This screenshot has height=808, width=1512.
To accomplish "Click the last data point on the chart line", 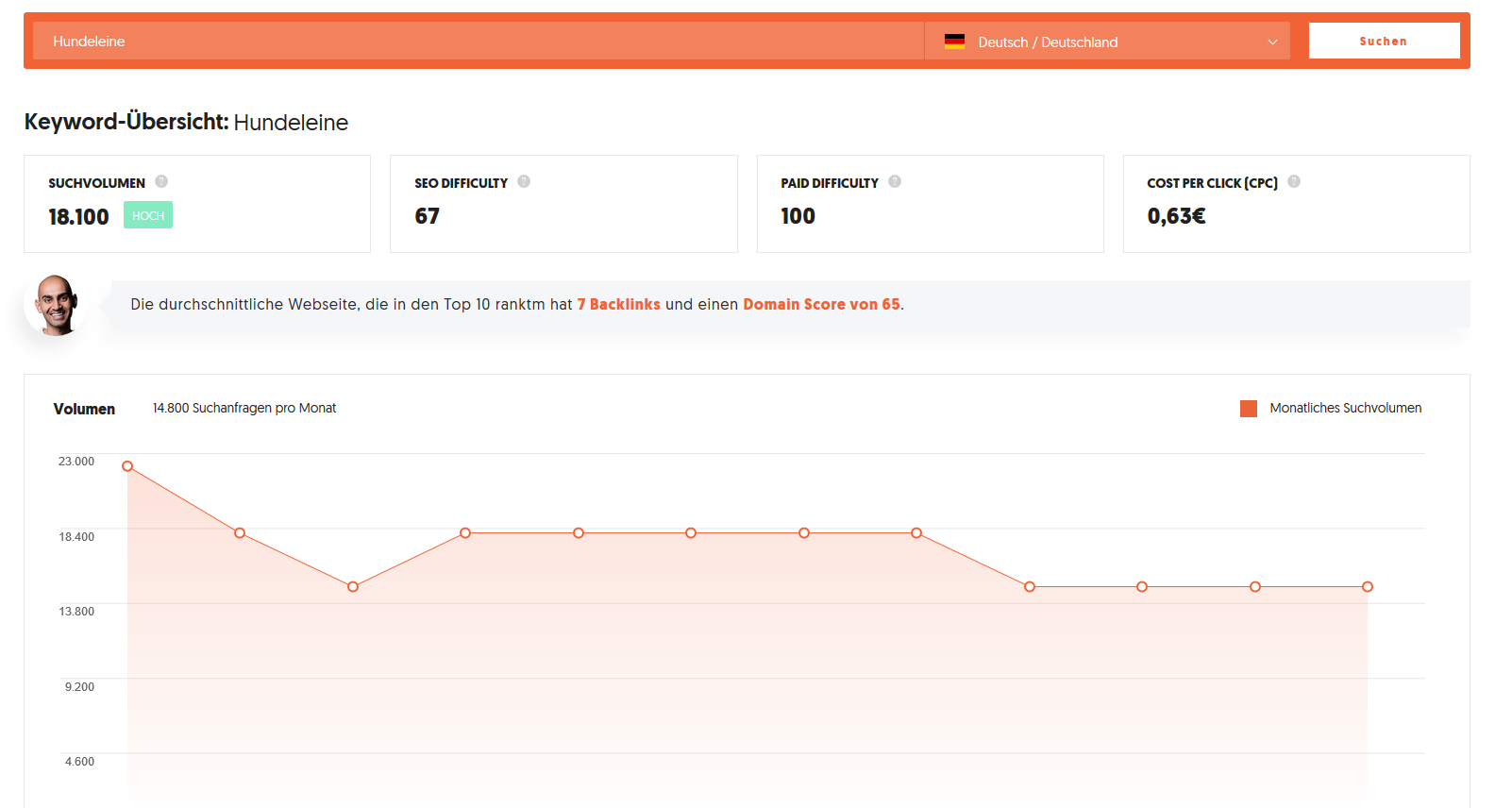I will [1368, 587].
